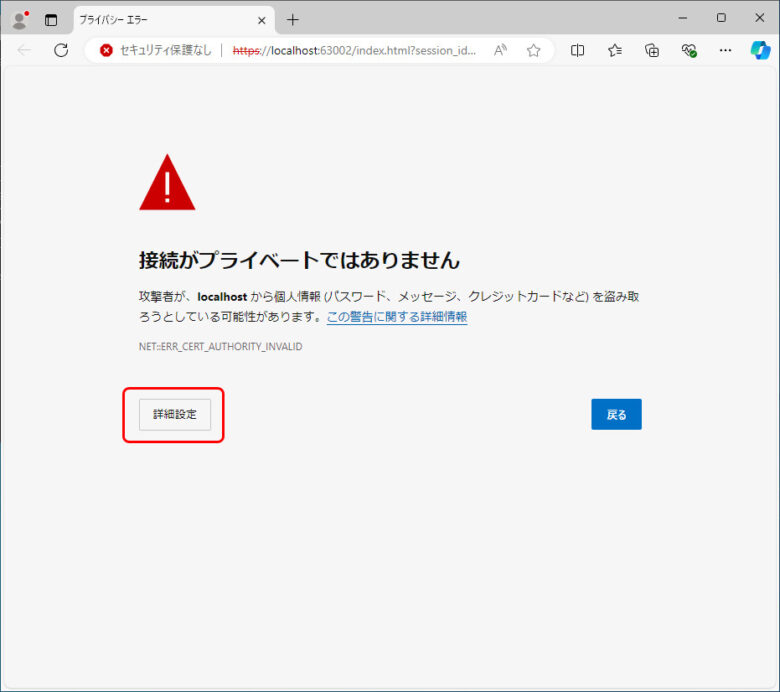Focus the localhost URL address field
The height and width of the screenshot is (692, 780).
(354, 50)
